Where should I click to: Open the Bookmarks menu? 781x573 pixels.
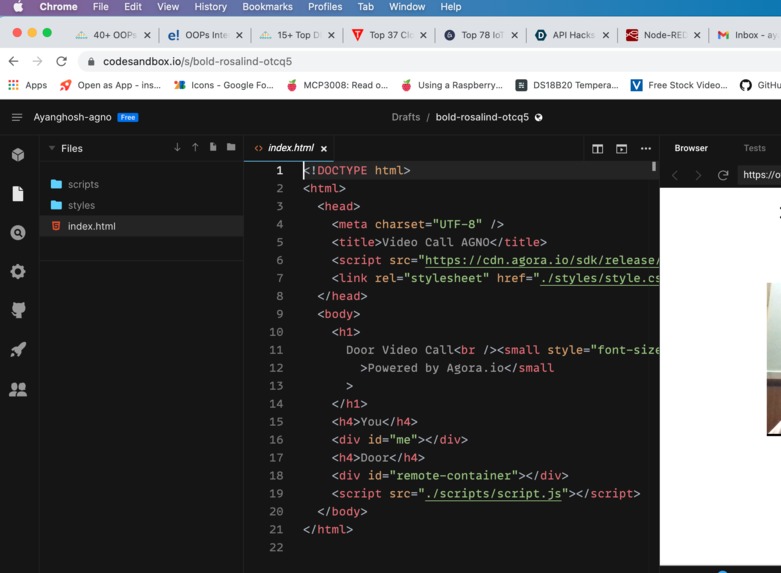coord(267,7)
